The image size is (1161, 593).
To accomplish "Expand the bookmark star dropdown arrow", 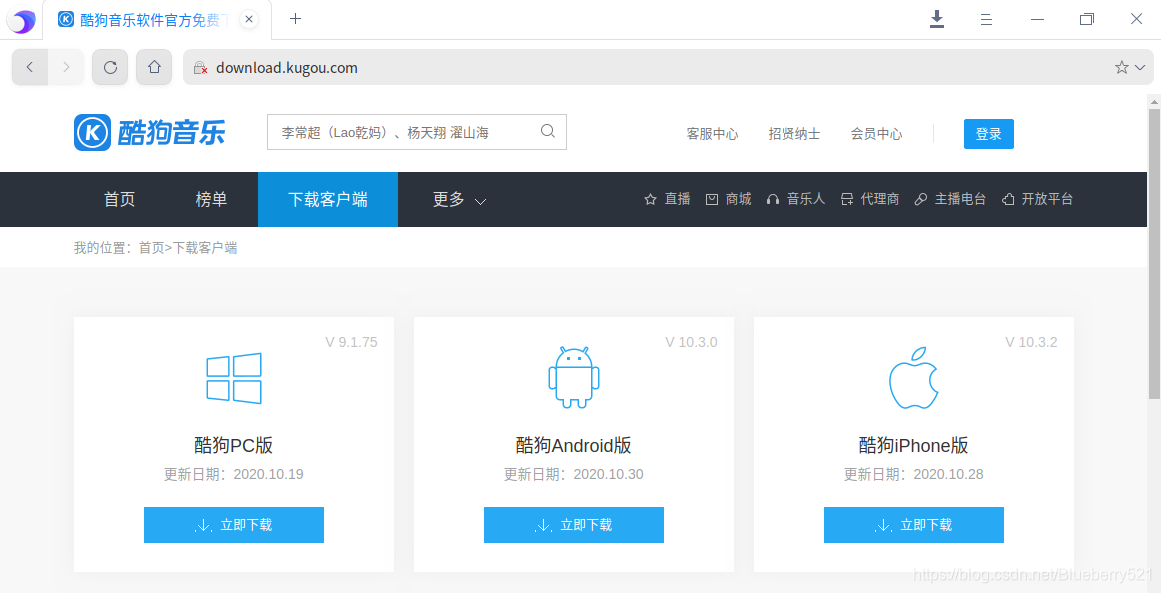I will pyautogui.click(x=1140, y=68).
